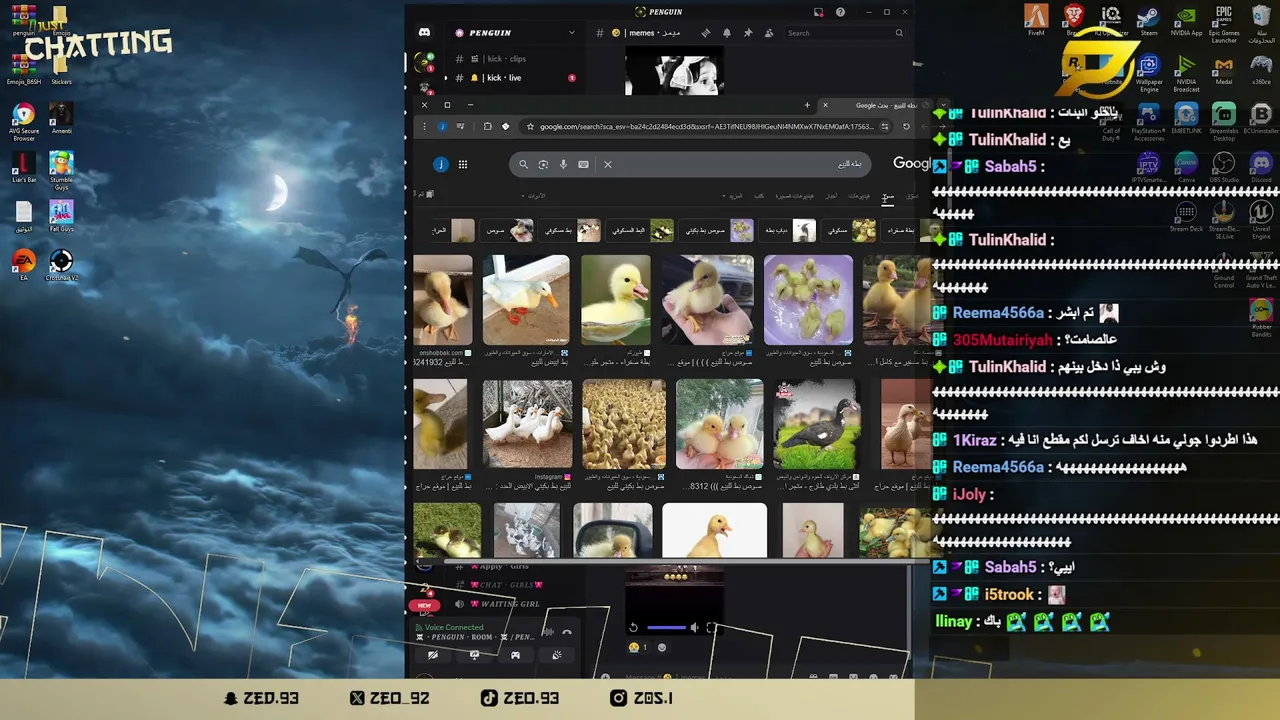Expand the Google More tabs dropdown
Screen dimensions: 1280x720
732,196
